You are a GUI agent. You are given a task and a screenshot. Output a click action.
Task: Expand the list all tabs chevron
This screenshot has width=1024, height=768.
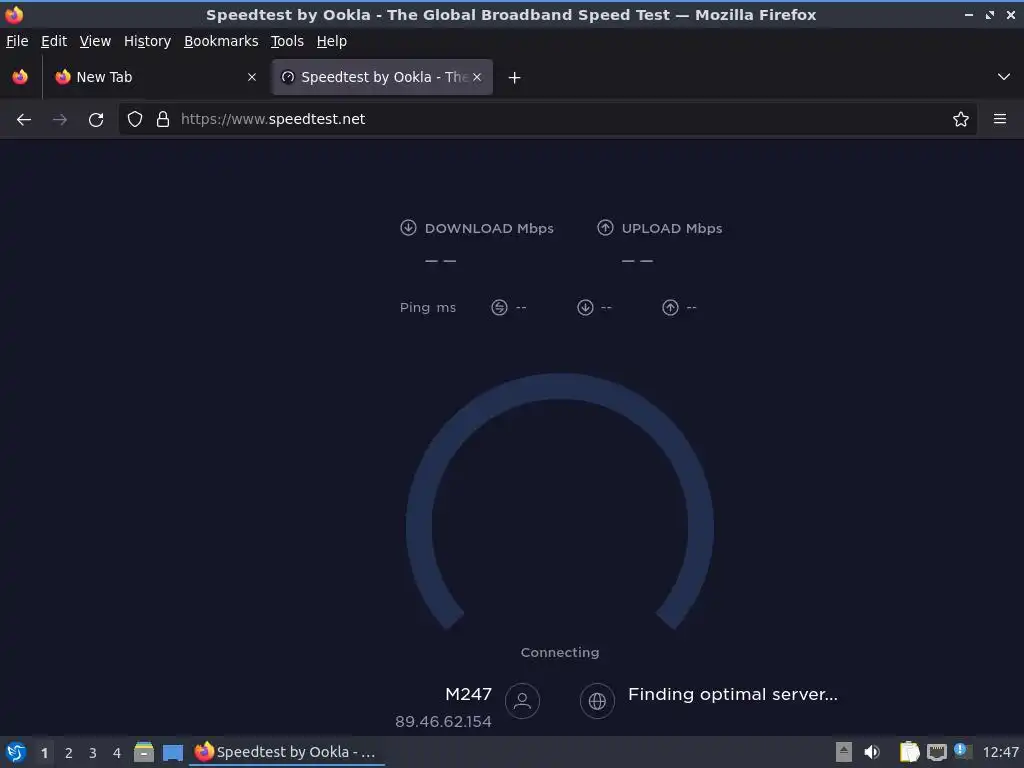point(1003,77)
